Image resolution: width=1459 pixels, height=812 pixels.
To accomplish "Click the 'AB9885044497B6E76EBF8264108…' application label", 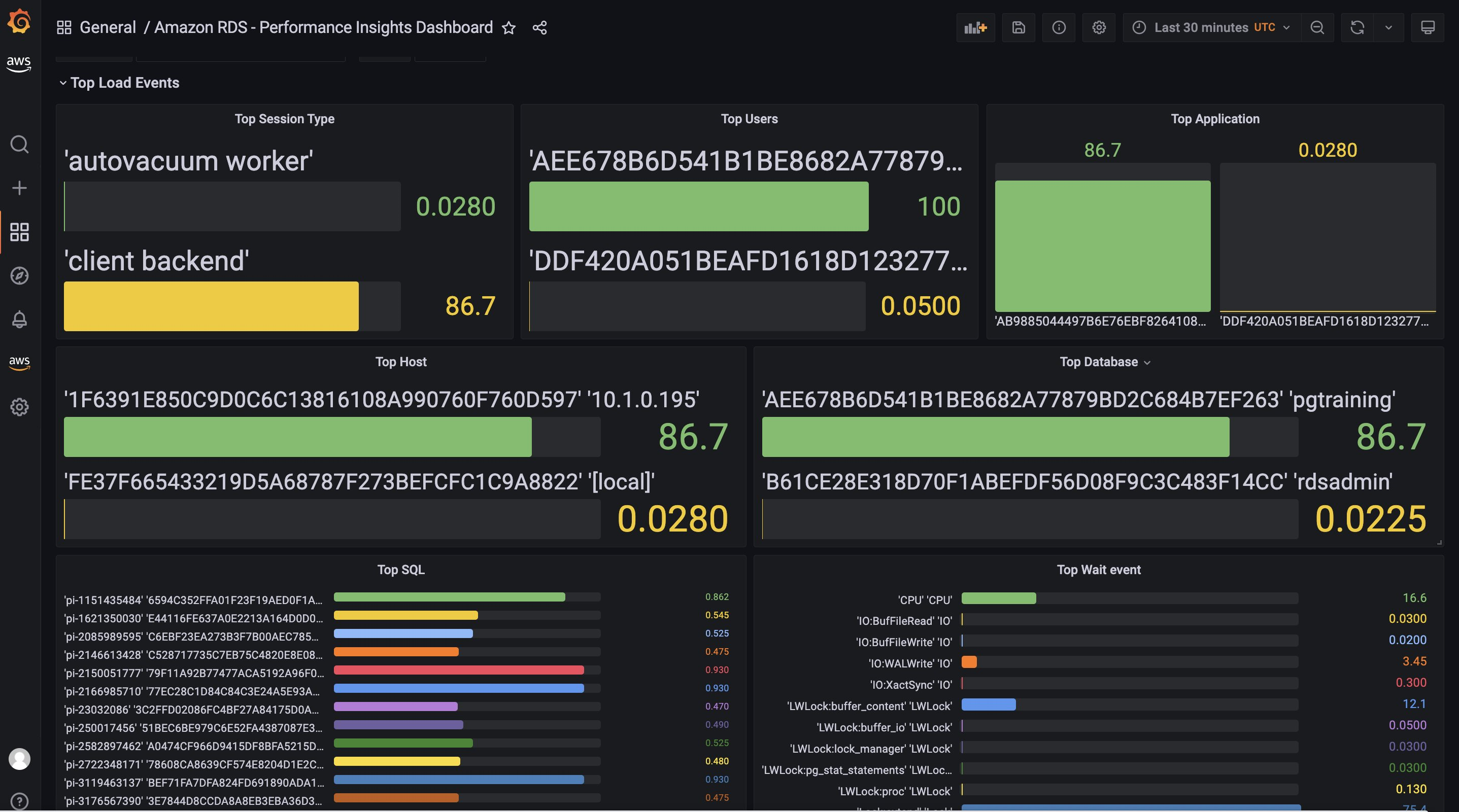I will pyautogui.click(x=1101, y=321).
